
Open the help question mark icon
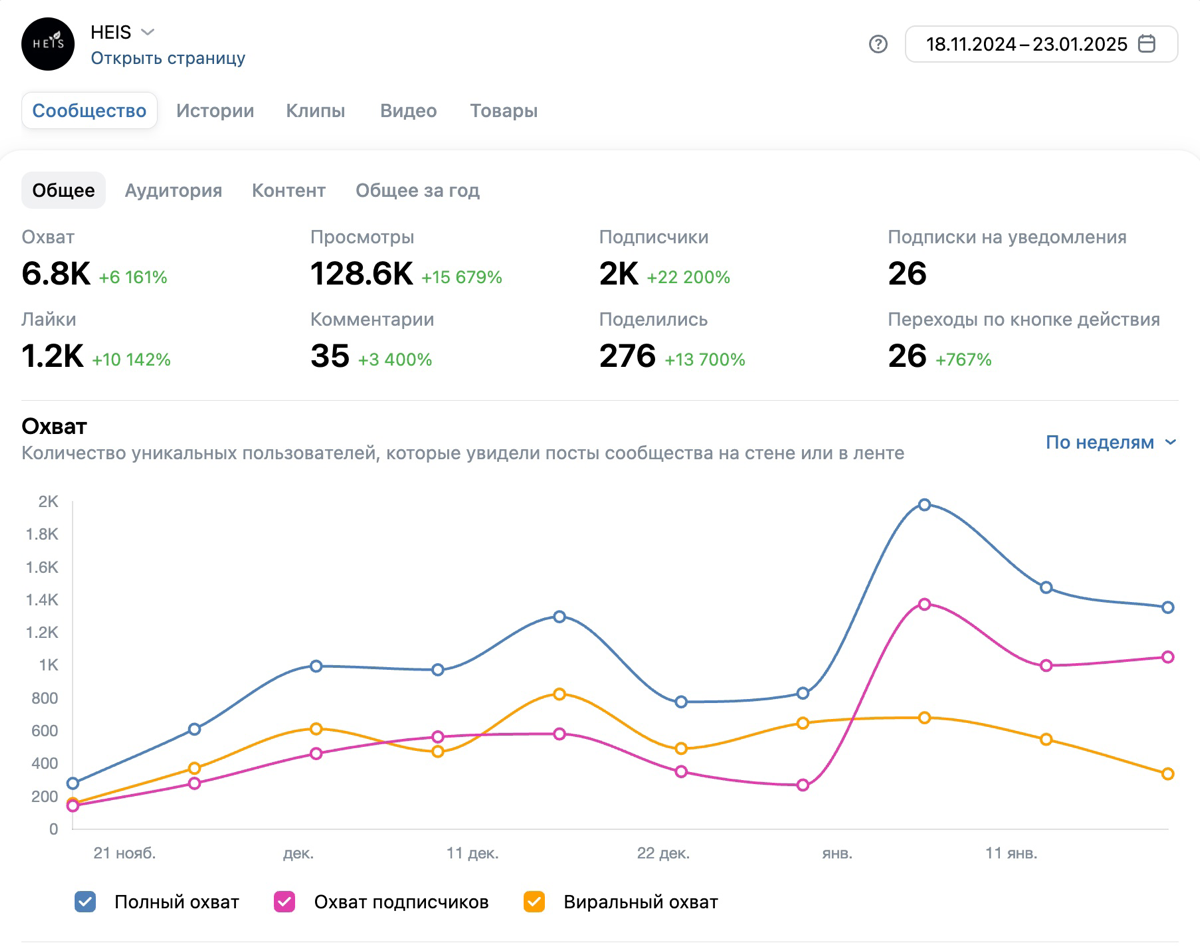878,44
